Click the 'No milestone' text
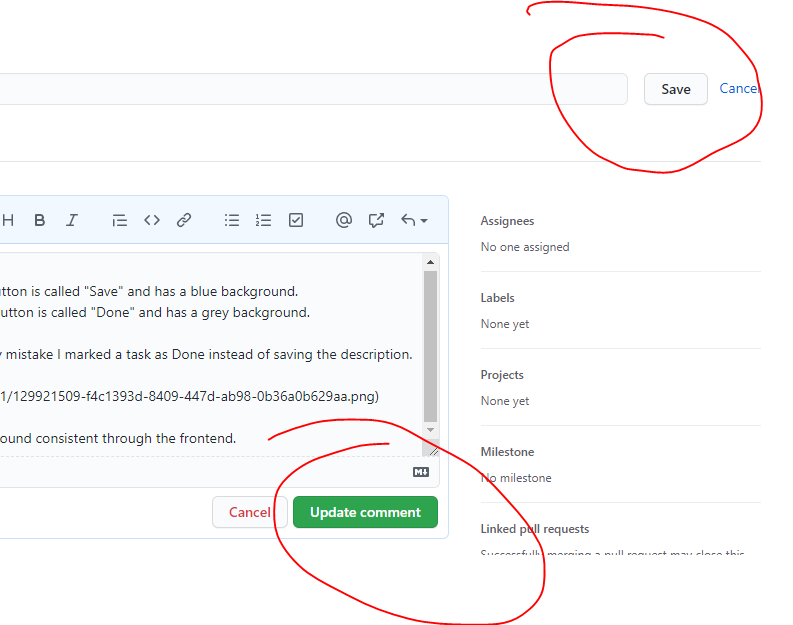The height and width of the screenshot is (625, 793). 516,478
